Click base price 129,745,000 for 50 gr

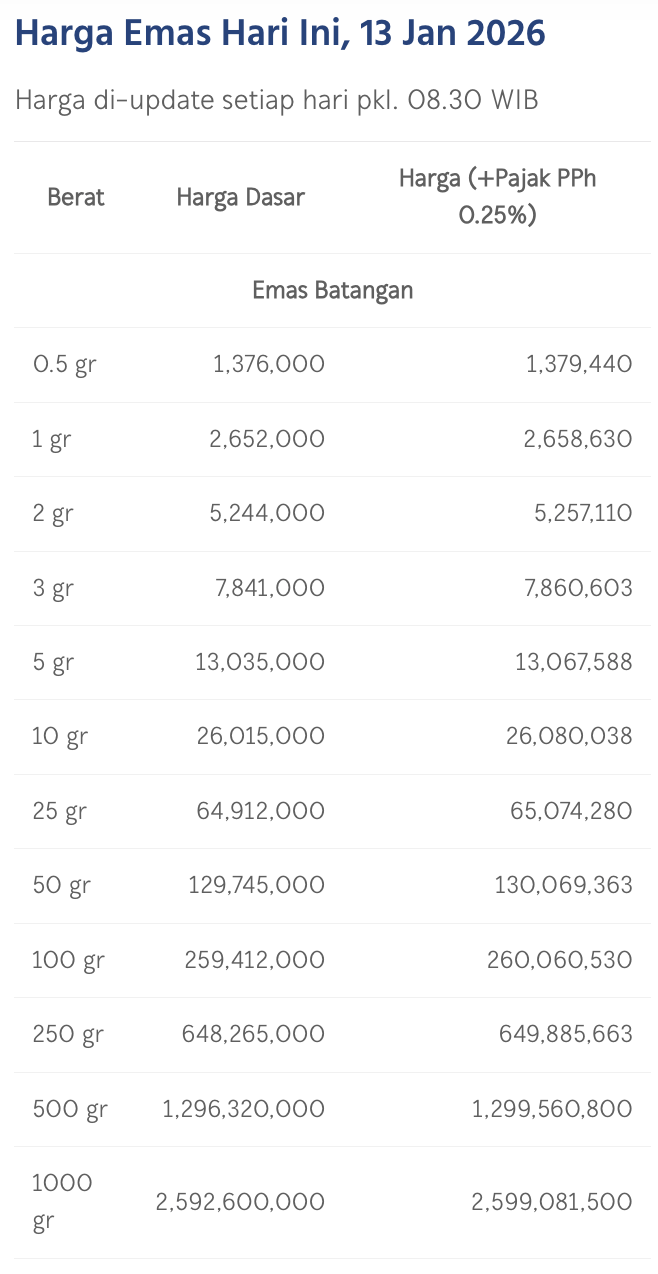tap(256, 885)
